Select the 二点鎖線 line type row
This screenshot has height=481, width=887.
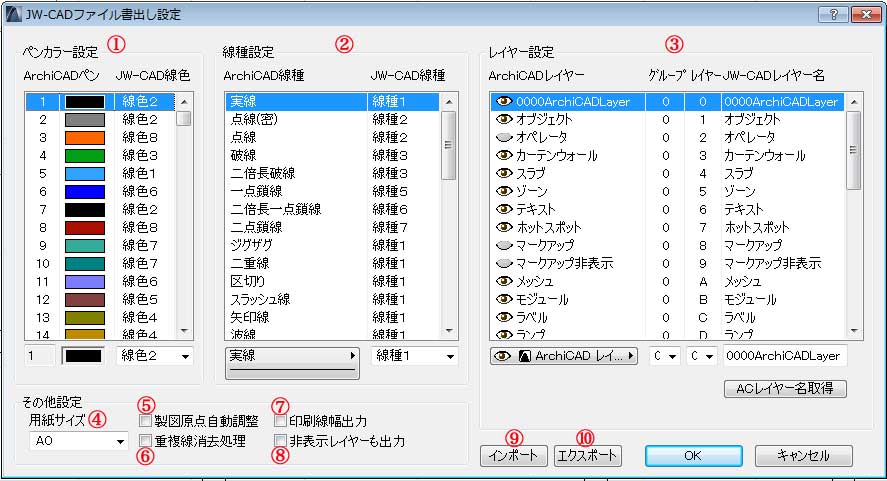[332, 227]
